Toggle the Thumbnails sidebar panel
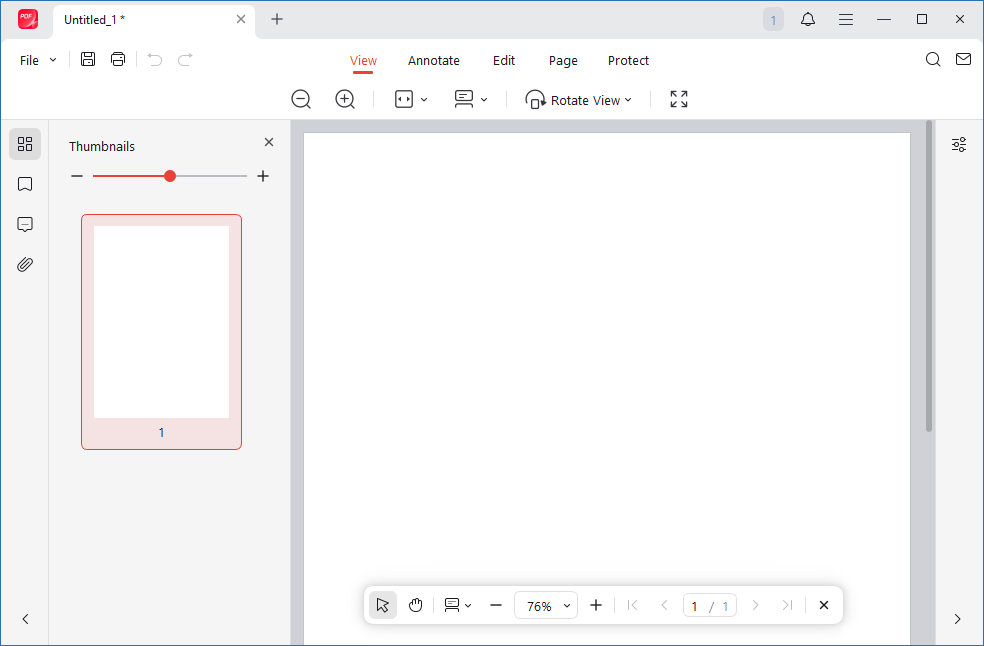The image size is (984, 646). click(x=25, y=144)
